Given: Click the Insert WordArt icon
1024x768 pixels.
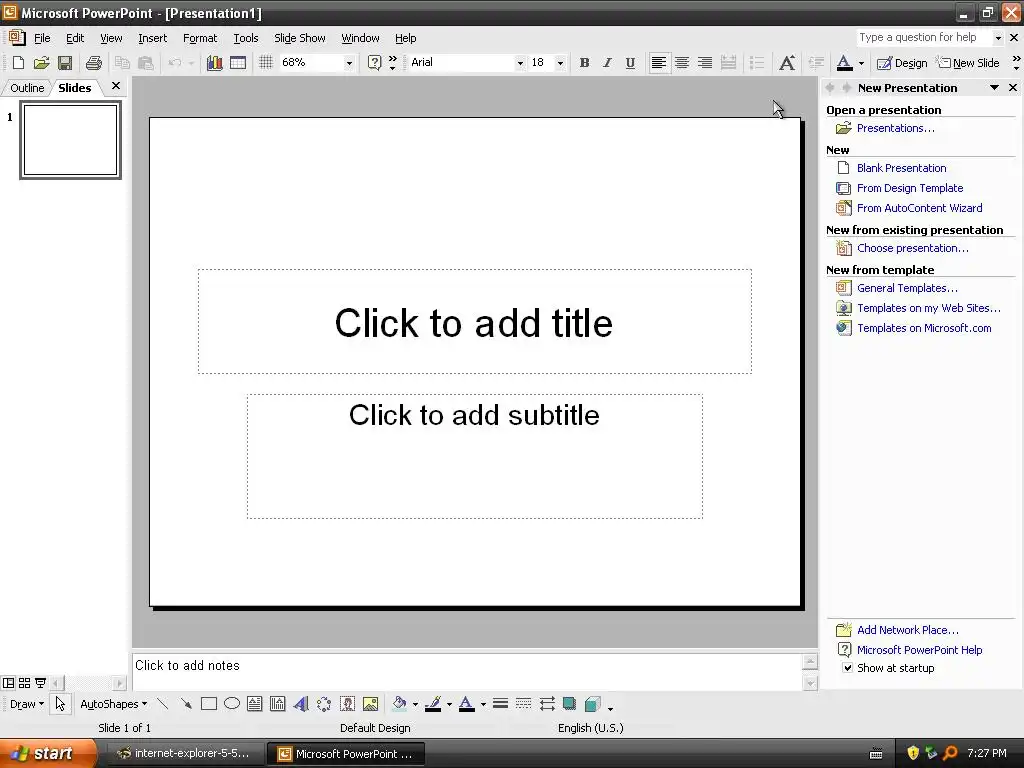Looking at the screenshot, I should pos(300,704).
